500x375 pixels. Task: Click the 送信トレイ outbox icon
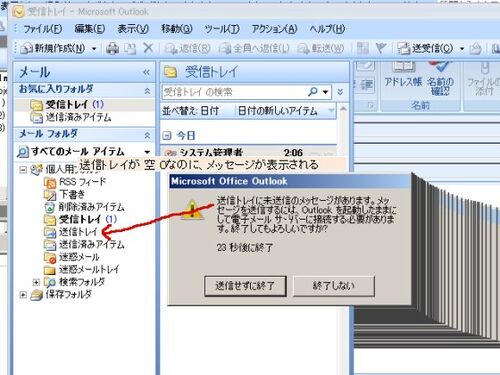click(x=50, y=232)
